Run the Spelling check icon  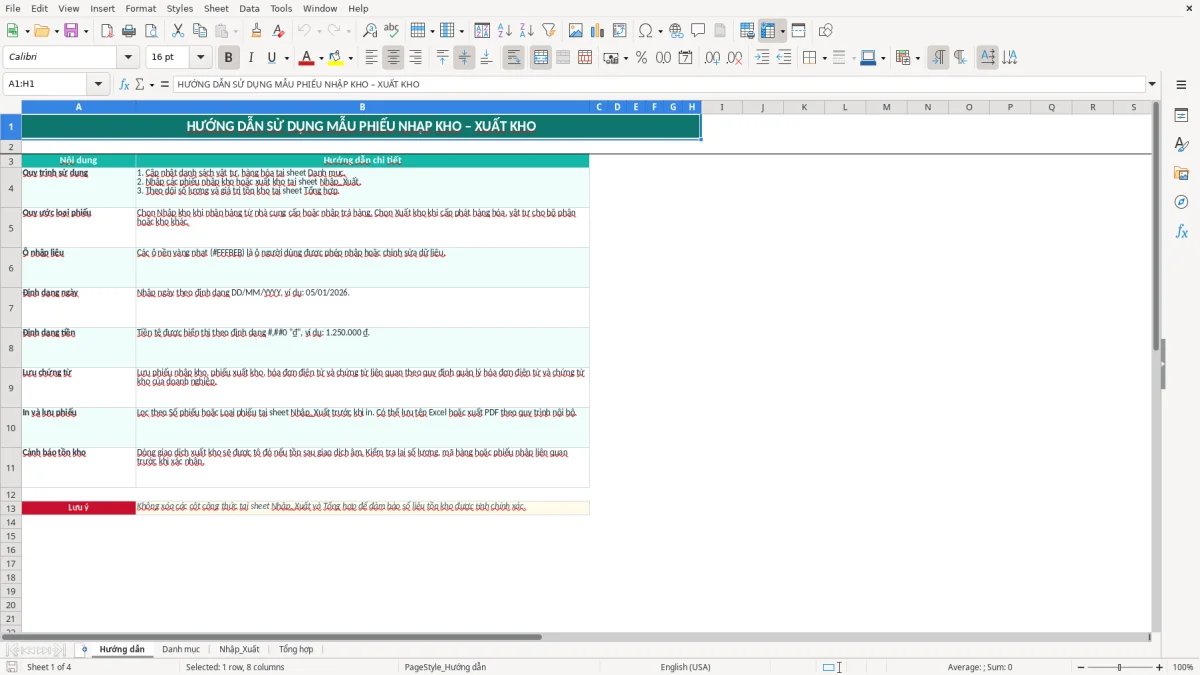pyautogui.click(x=392, y=31)
